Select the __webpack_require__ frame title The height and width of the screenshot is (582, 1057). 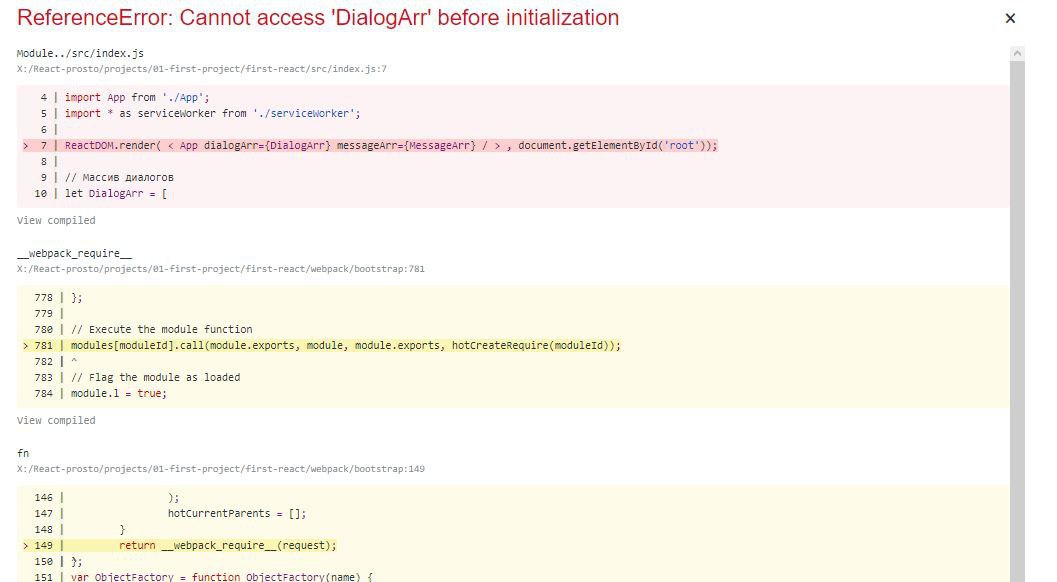pos(74,253)
